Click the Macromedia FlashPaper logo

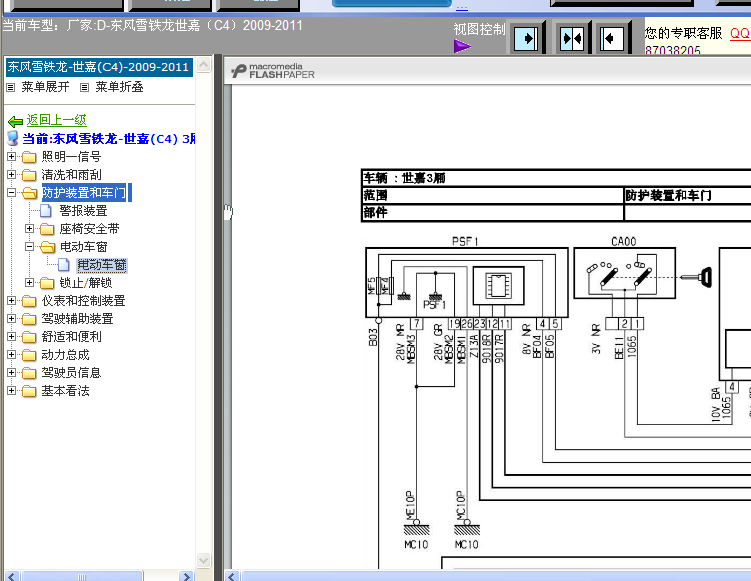(x=273, y=71)
